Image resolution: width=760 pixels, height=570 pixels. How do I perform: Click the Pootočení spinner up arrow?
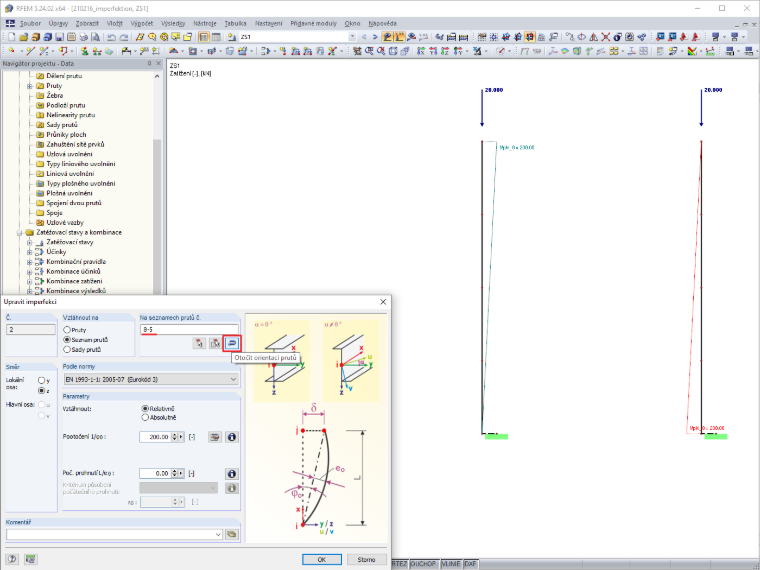(x=174, y=435)
